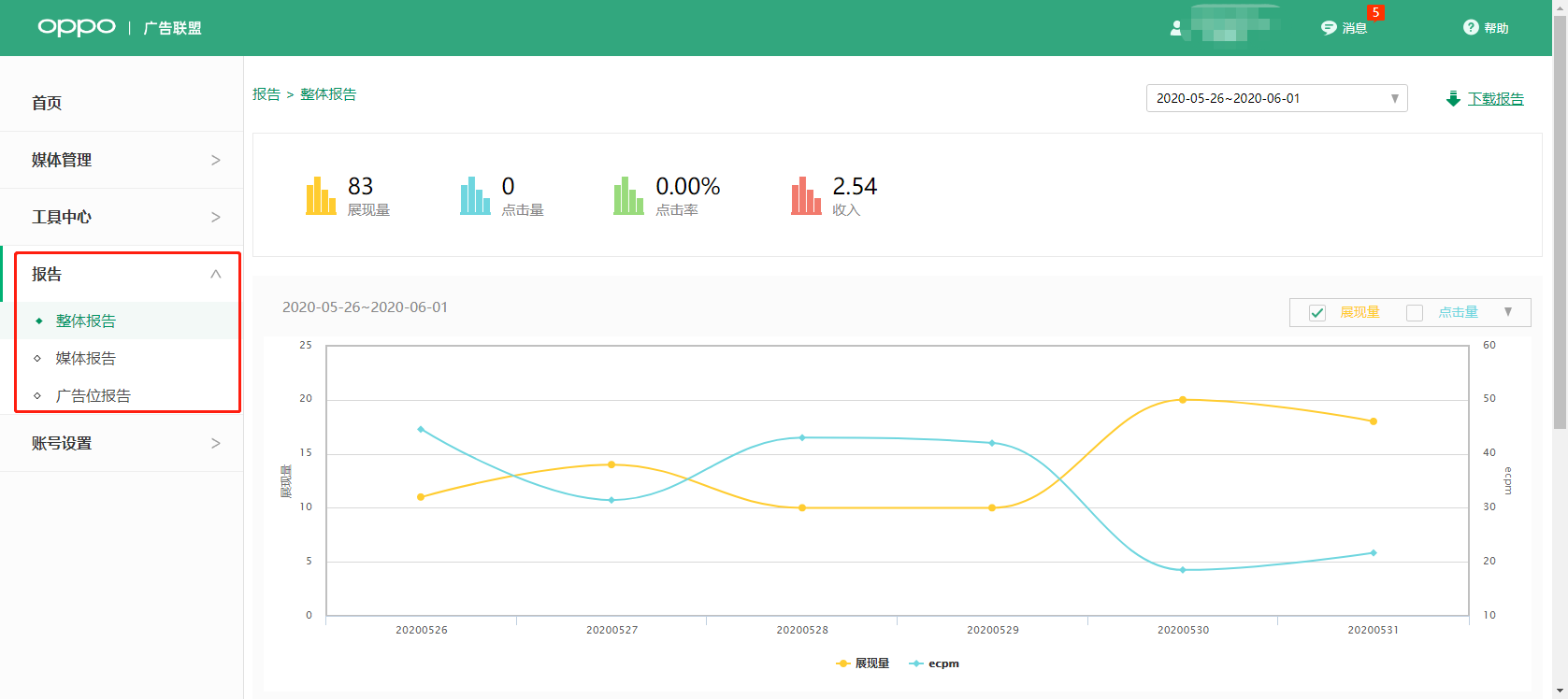Image resolution: width=1568 pixels, height=699 pixels.
Task: Enable the 点击量 checkbox
Action: [x=1415, y=313]
